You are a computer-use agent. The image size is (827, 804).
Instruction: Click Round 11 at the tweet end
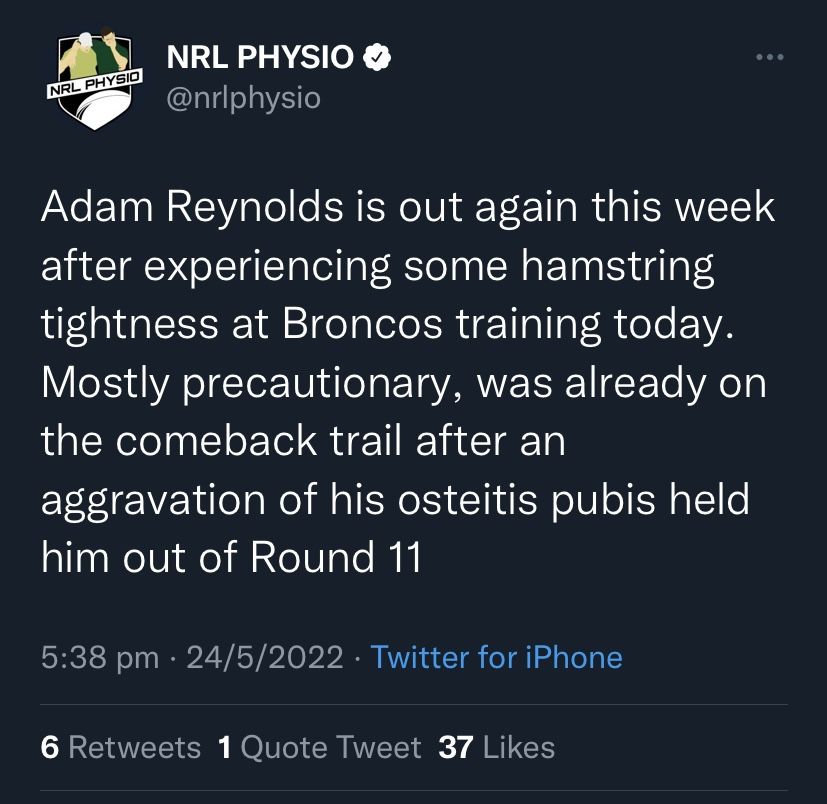(x=335, y=557)
